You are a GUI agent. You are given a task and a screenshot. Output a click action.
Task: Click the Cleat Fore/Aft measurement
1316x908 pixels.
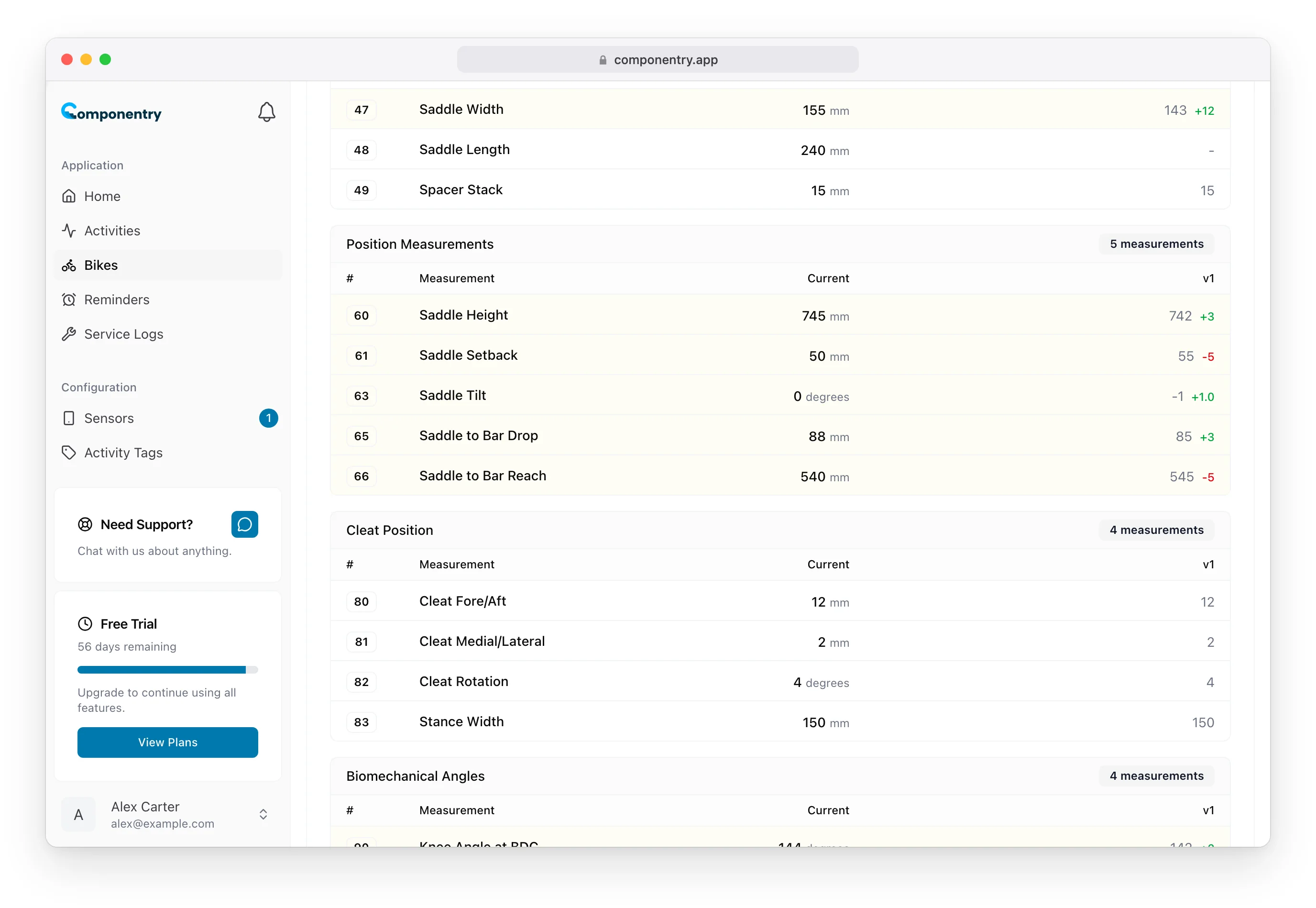[462, 601]
